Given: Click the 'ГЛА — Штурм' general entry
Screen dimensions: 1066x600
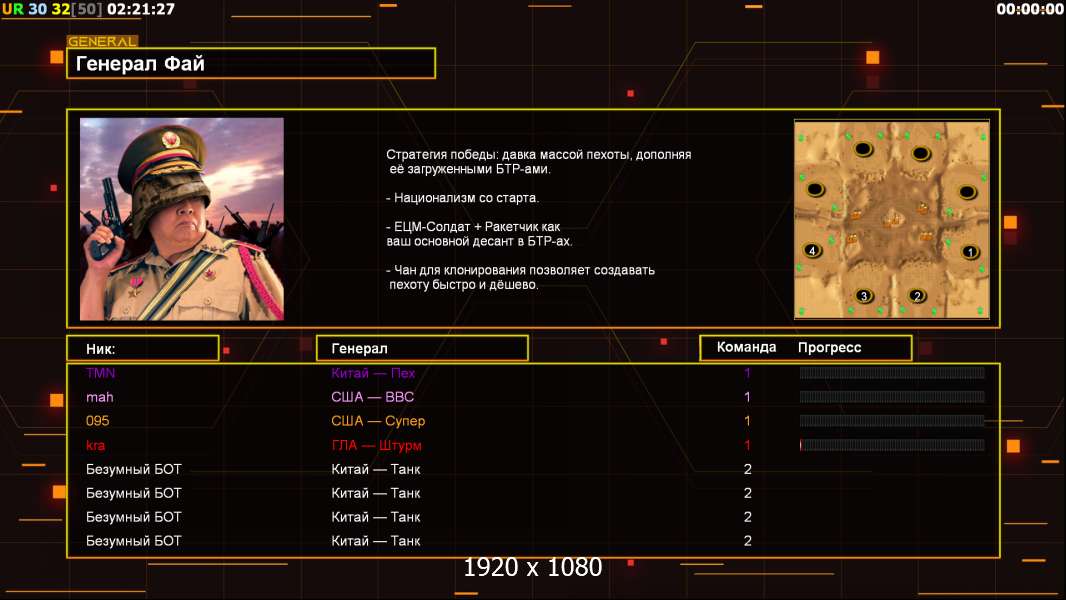Looking at the screenshot, I should pyautogui.click(x=376, y=445).
